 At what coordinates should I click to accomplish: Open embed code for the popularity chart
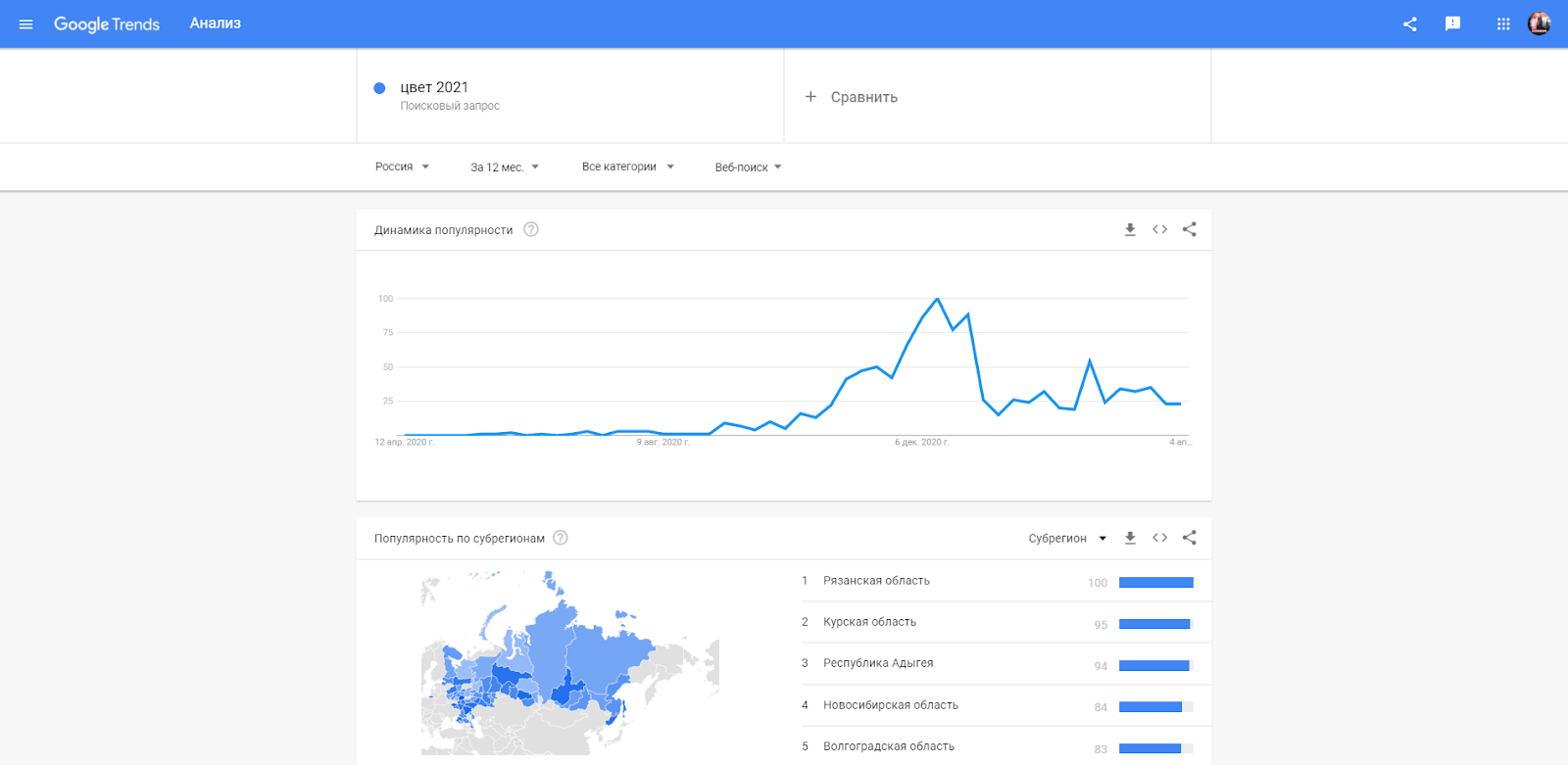click(1160, 229)
